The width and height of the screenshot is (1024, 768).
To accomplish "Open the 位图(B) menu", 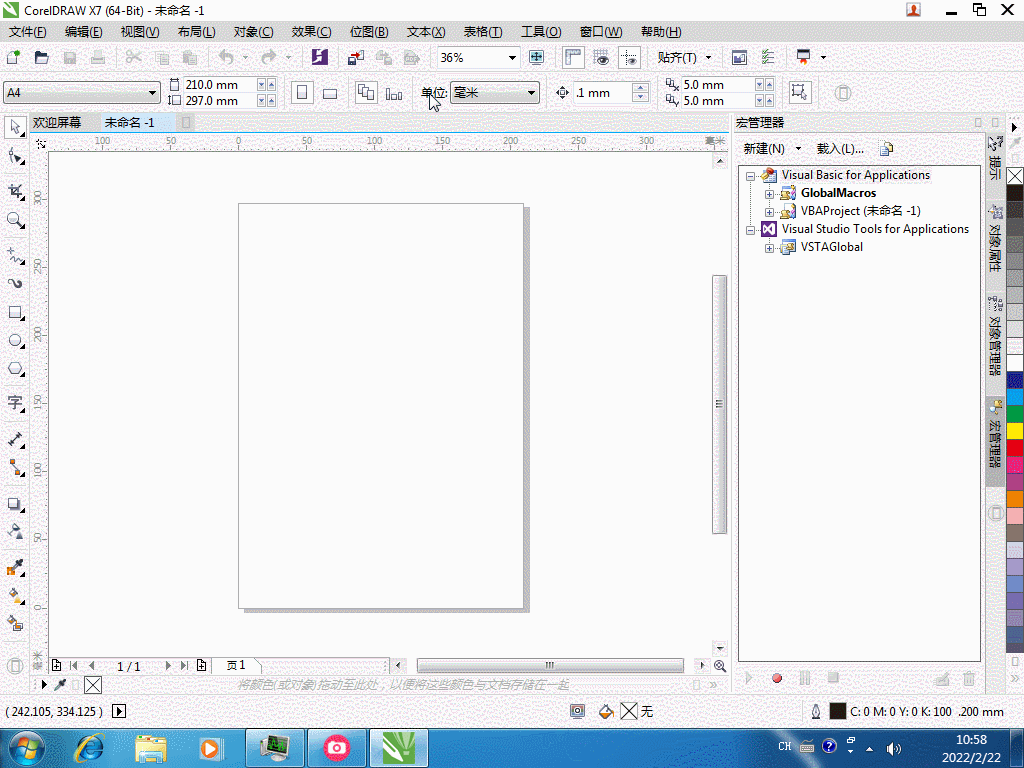I will coord(368,31).
